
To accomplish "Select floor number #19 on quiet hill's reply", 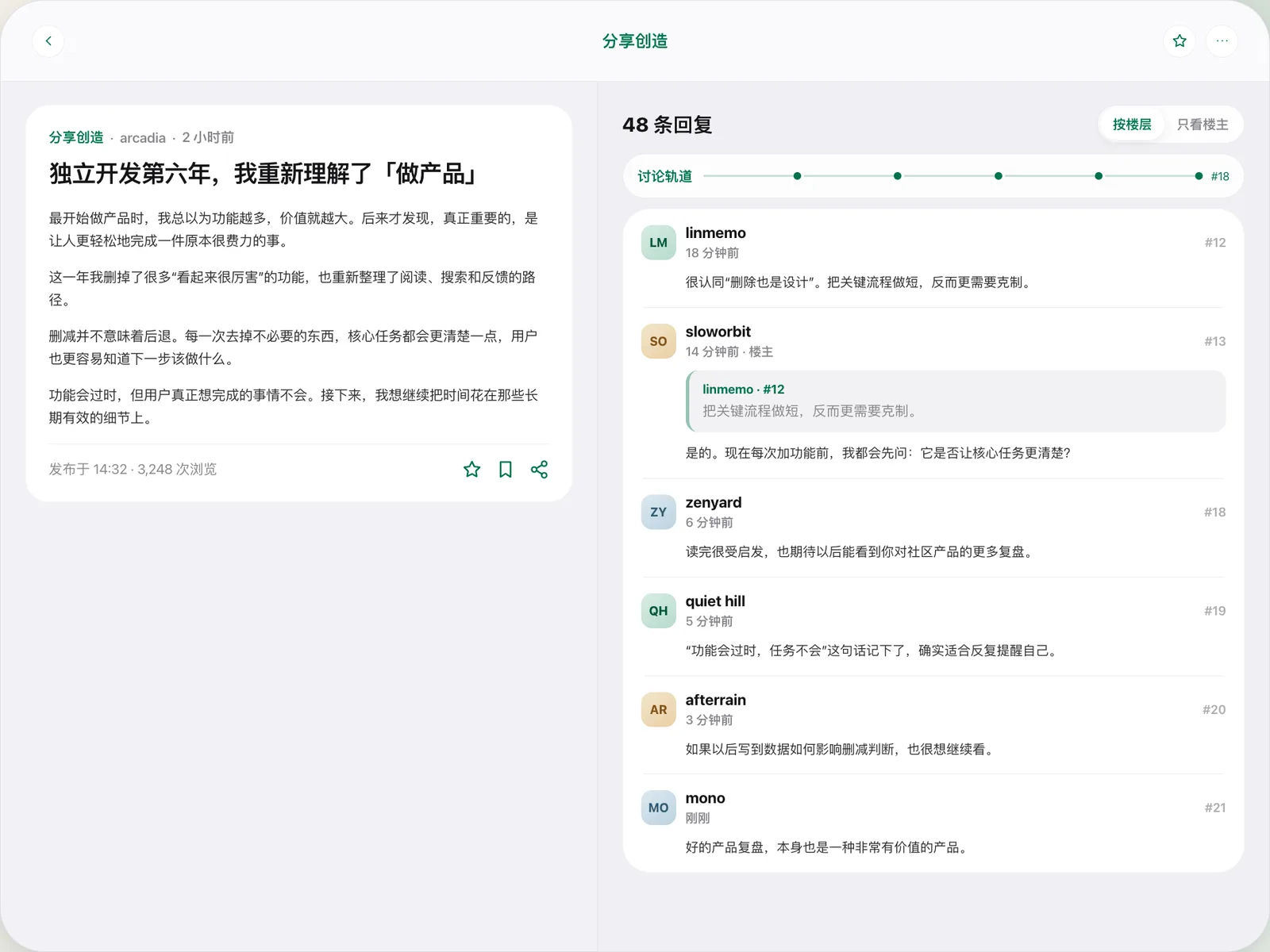I will pyautogui.click(x=1214, y=611).
